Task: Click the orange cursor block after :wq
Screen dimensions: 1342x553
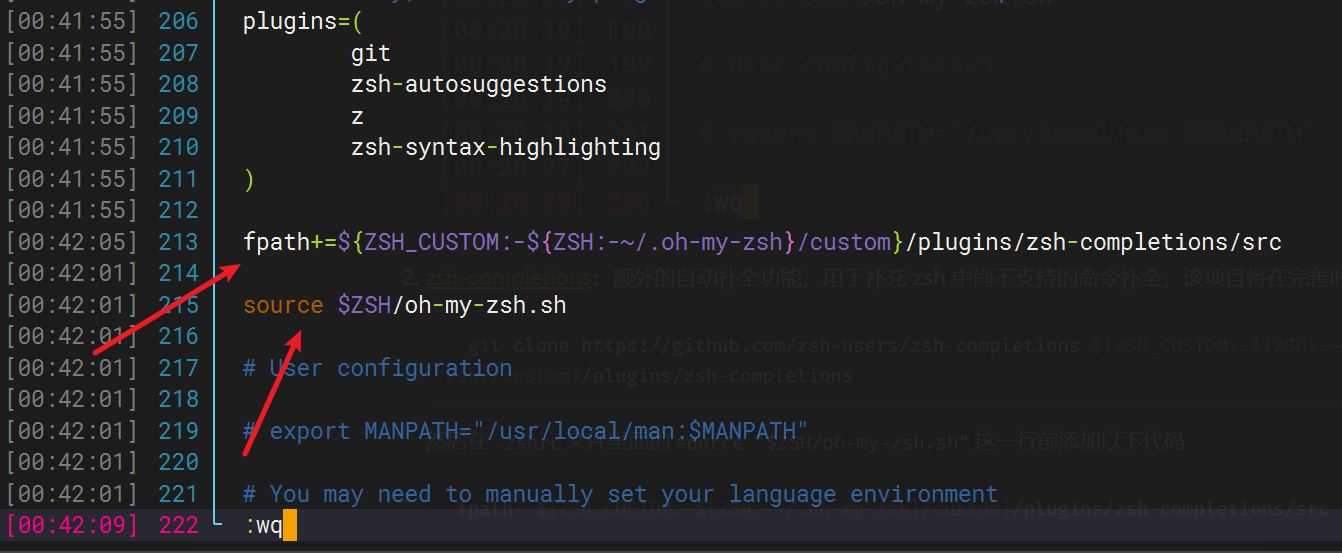Action: [290, 525]
